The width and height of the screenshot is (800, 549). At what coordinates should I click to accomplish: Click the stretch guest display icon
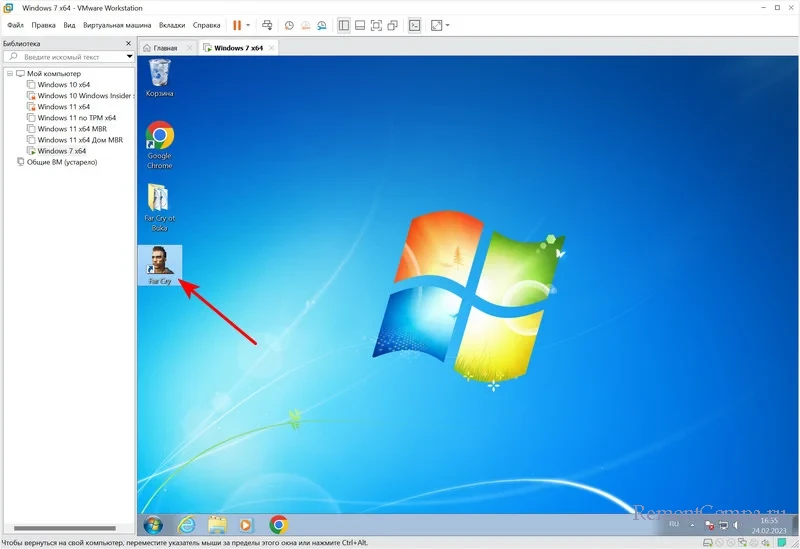coord(436,25)
